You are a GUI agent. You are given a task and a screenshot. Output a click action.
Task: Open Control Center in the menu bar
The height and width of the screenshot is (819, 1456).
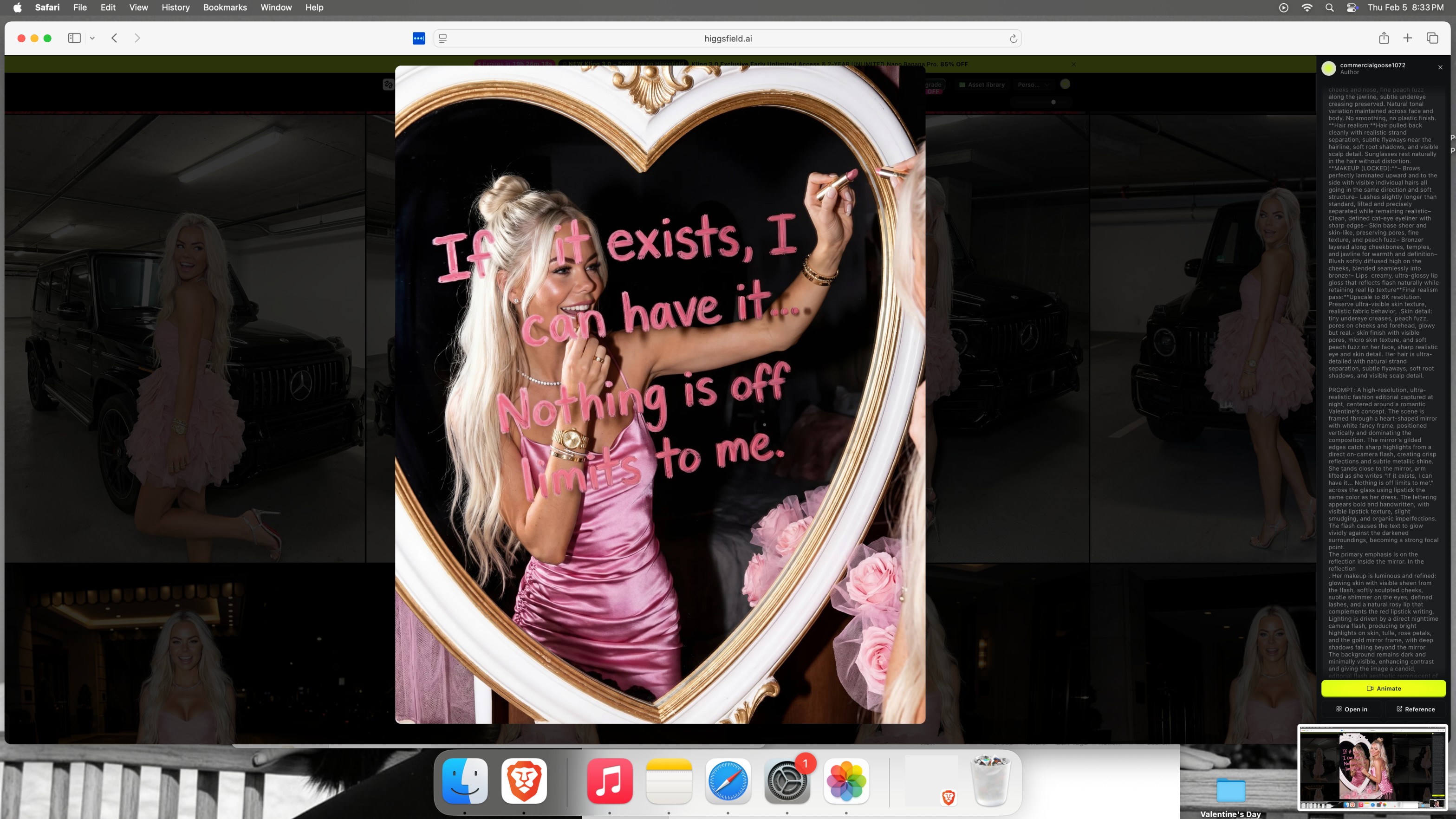(x=1352, y=7)
